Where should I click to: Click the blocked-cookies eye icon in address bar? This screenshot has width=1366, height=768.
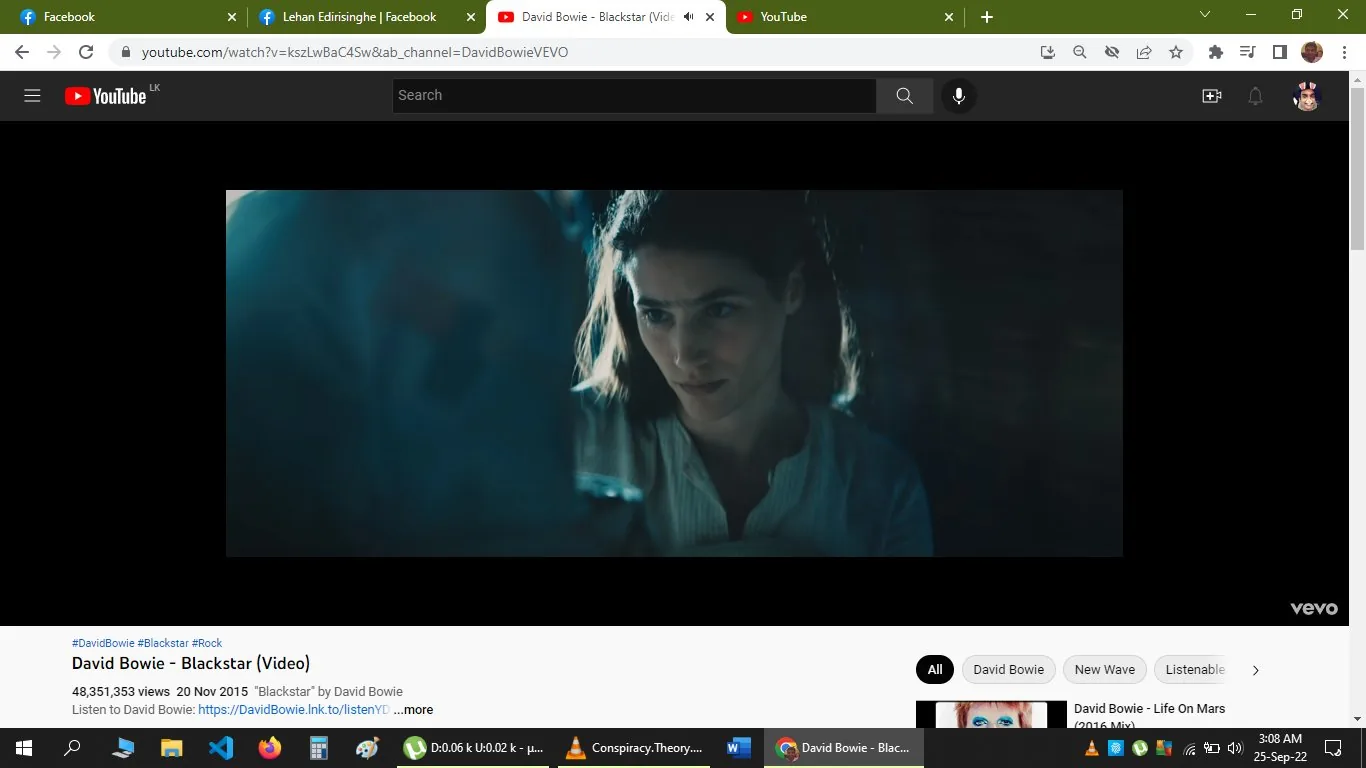(x=1112, y=52)
